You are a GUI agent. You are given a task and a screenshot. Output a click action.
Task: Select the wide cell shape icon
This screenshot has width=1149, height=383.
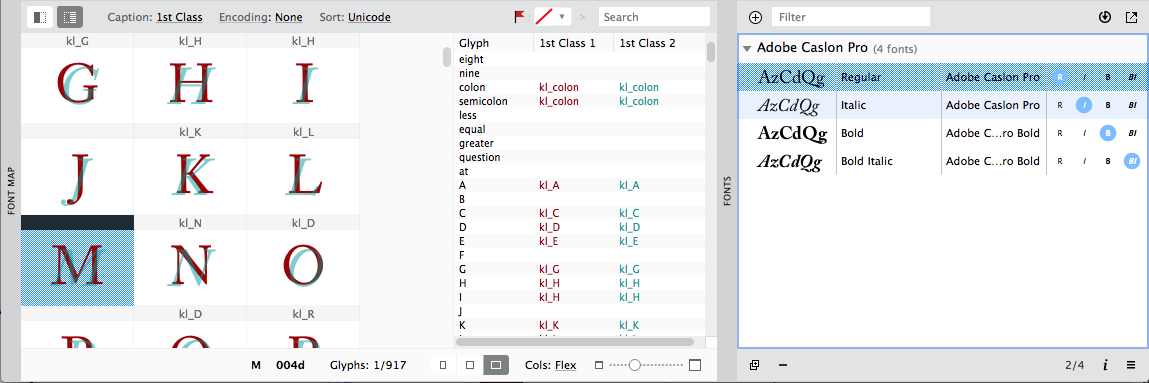[x=496, y=365]
